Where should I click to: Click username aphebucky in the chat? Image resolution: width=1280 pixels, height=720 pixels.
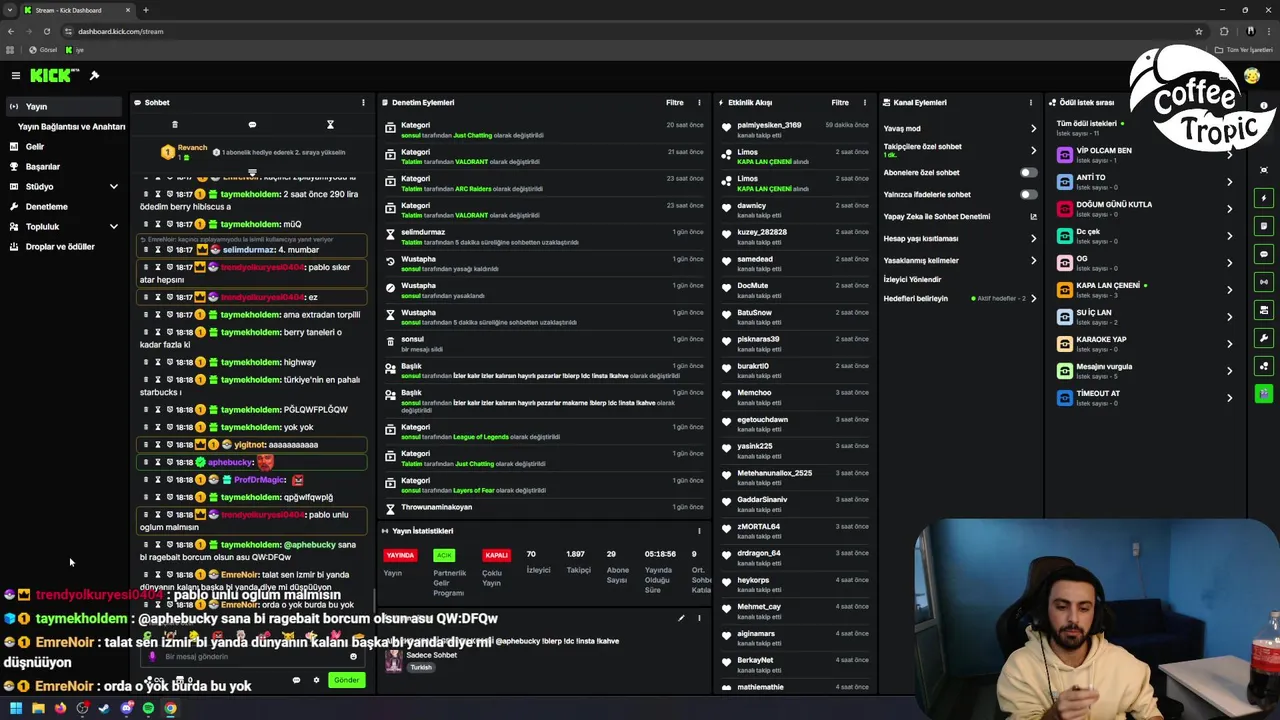click(230, 462)
